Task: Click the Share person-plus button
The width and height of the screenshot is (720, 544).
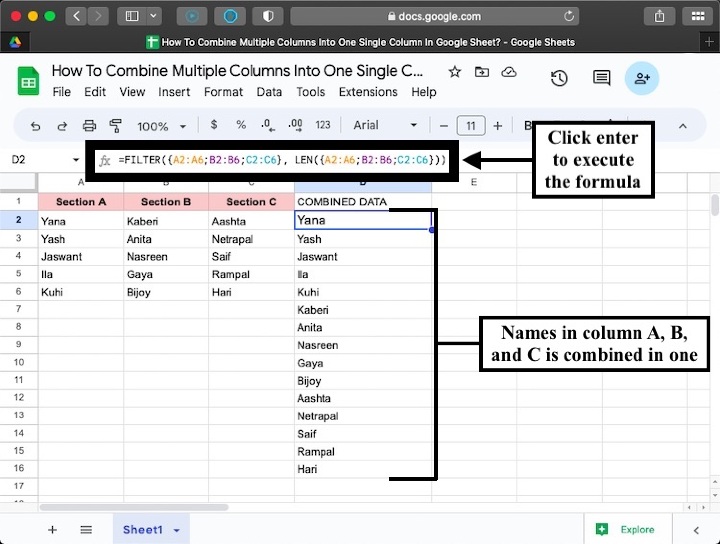Action: click(642, 79)
